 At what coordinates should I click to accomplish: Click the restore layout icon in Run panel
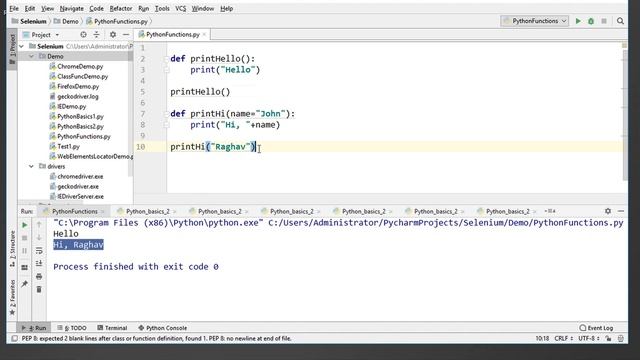[x=24, y=267]
